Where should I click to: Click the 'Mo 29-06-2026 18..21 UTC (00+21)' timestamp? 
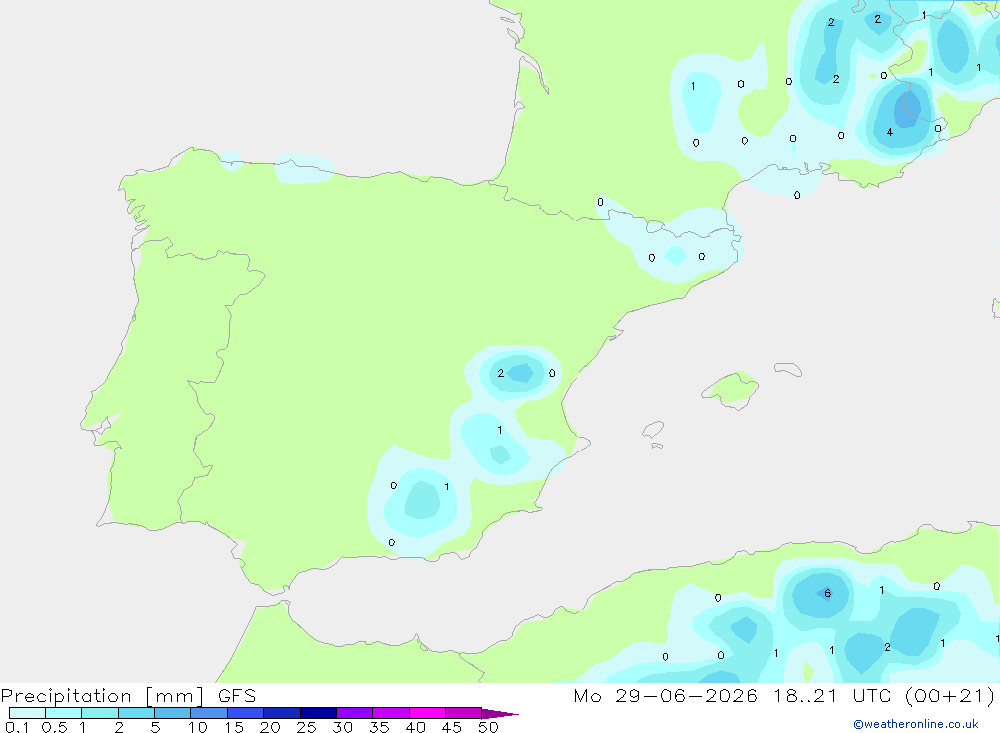[784, 696]
